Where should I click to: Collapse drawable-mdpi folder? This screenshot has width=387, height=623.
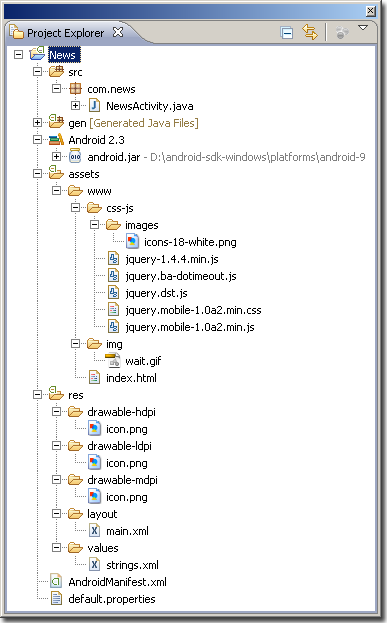56,480
